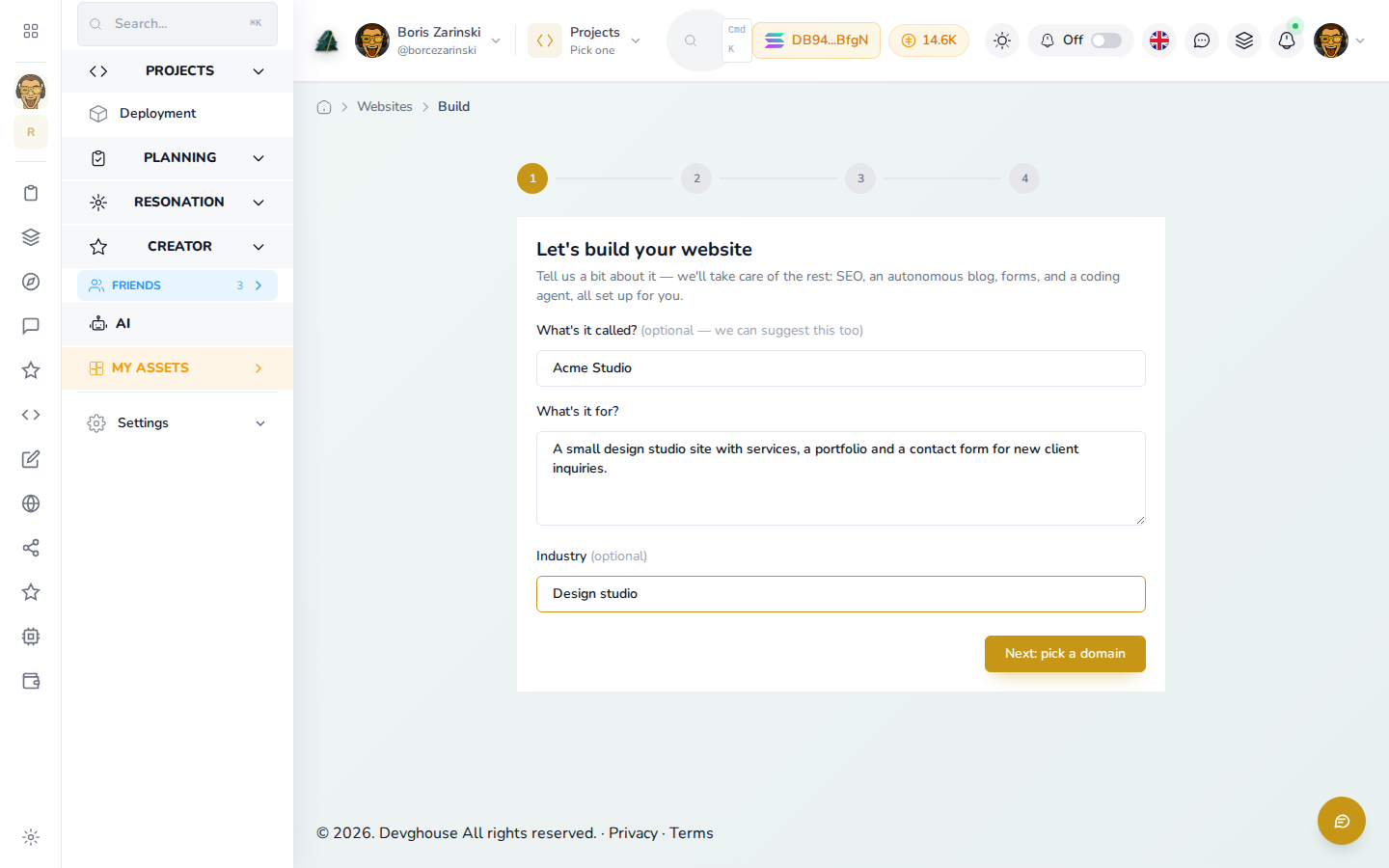Open the Terms footer link
Image resolution: width=1389 pixels, height=868 pixels.
click(x=692, y=833)
